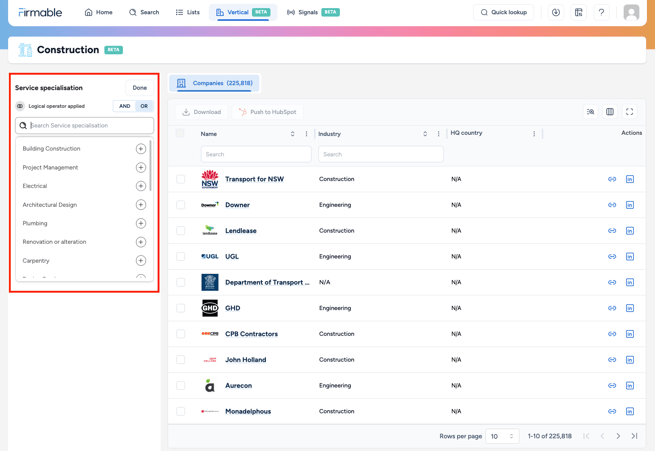Add Architectural Design specialisation filter
This screenshot has width=655, height=451.
[x=141, y=205]
